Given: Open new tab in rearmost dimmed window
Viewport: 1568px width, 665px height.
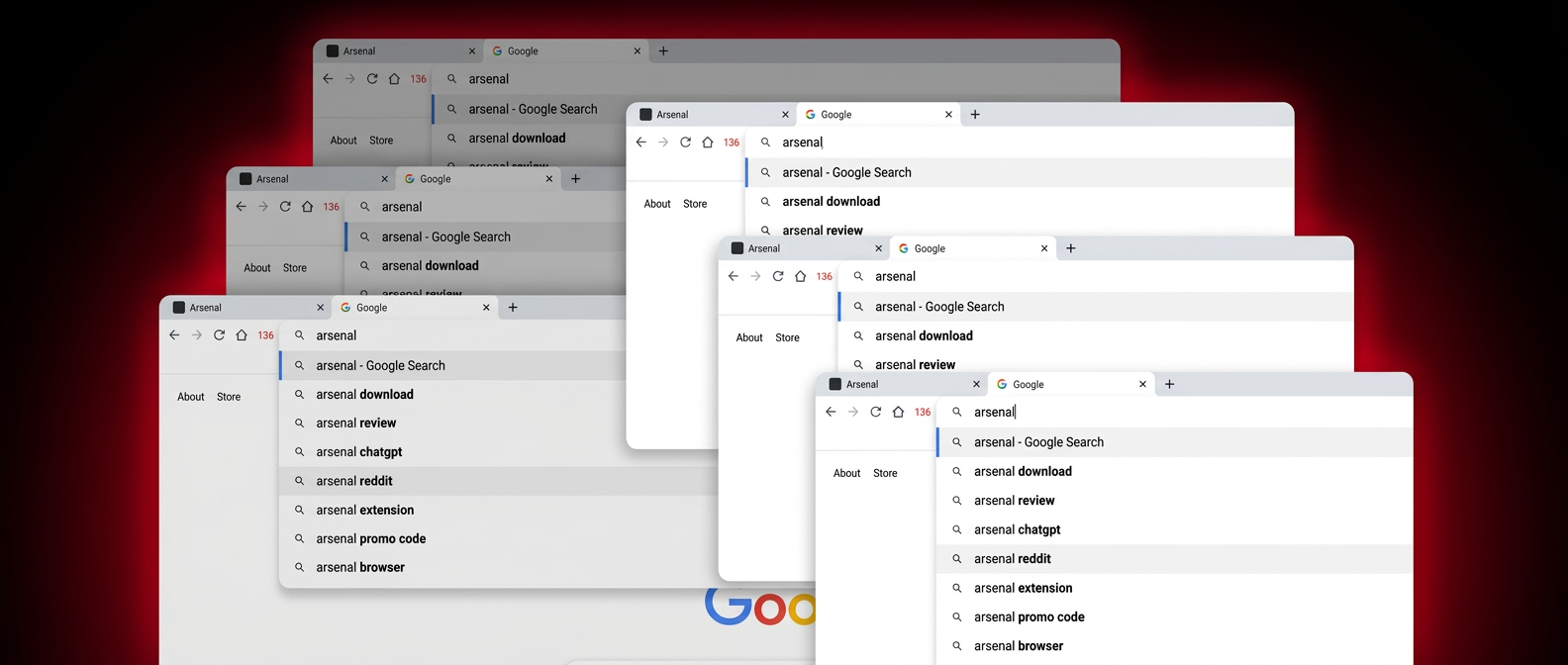Looking at the screenshot, I should [663, 51].
